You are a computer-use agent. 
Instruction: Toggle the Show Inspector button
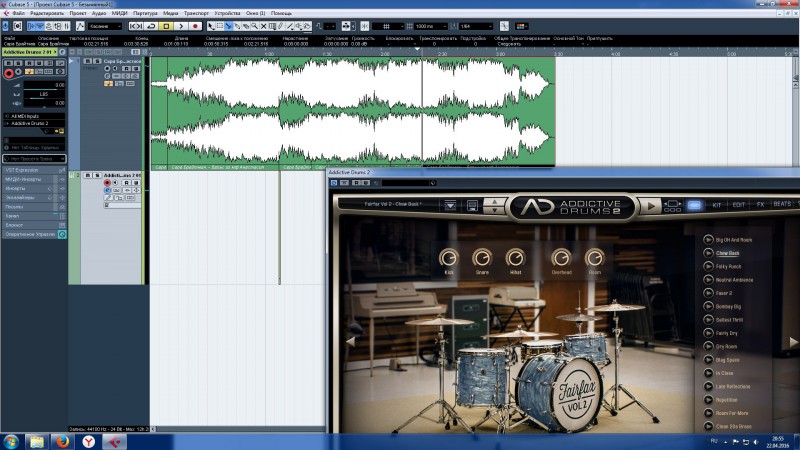tap(32, 26)
